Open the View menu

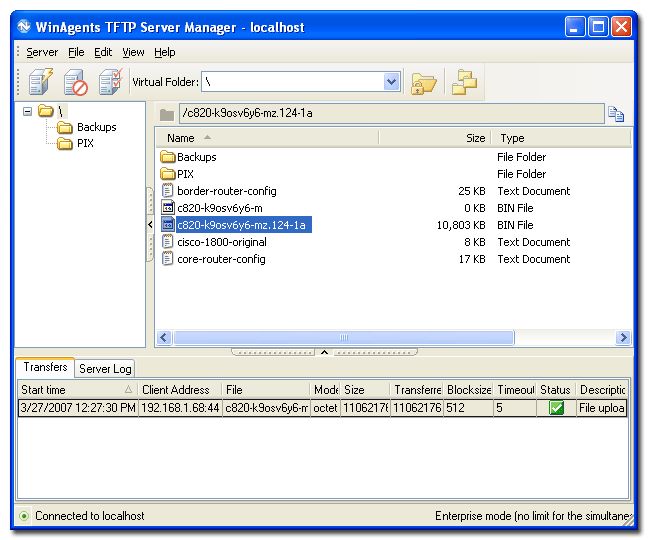pos(133,52)
